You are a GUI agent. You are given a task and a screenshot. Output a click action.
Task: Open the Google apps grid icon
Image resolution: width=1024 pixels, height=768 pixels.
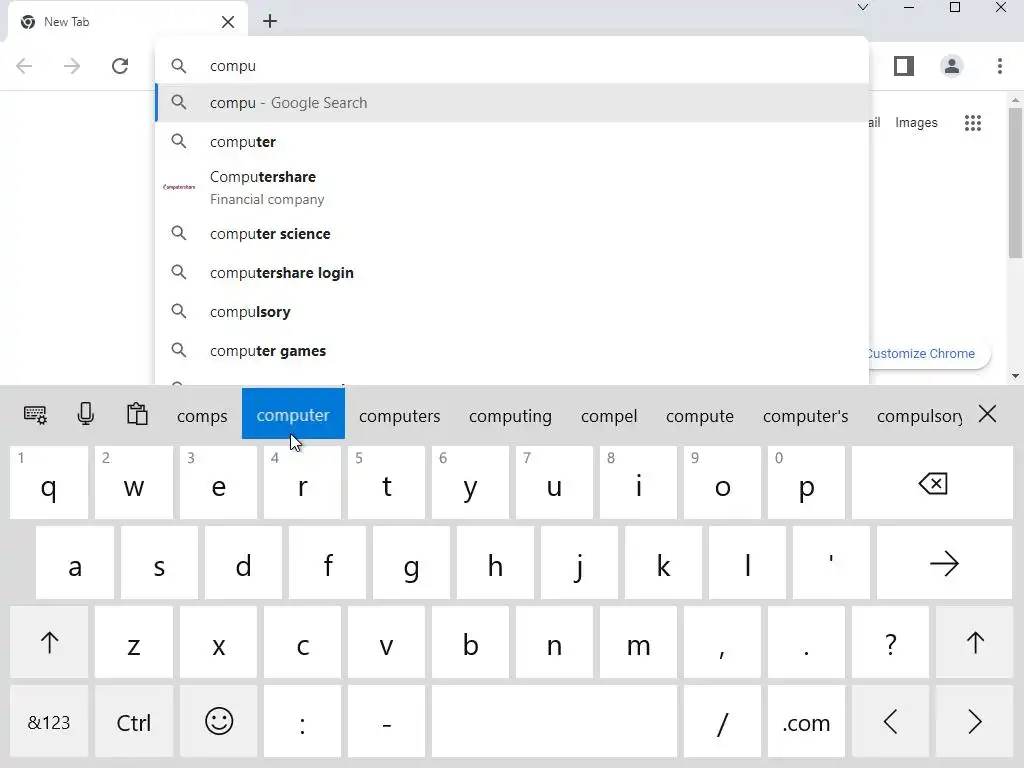[972, 123]
